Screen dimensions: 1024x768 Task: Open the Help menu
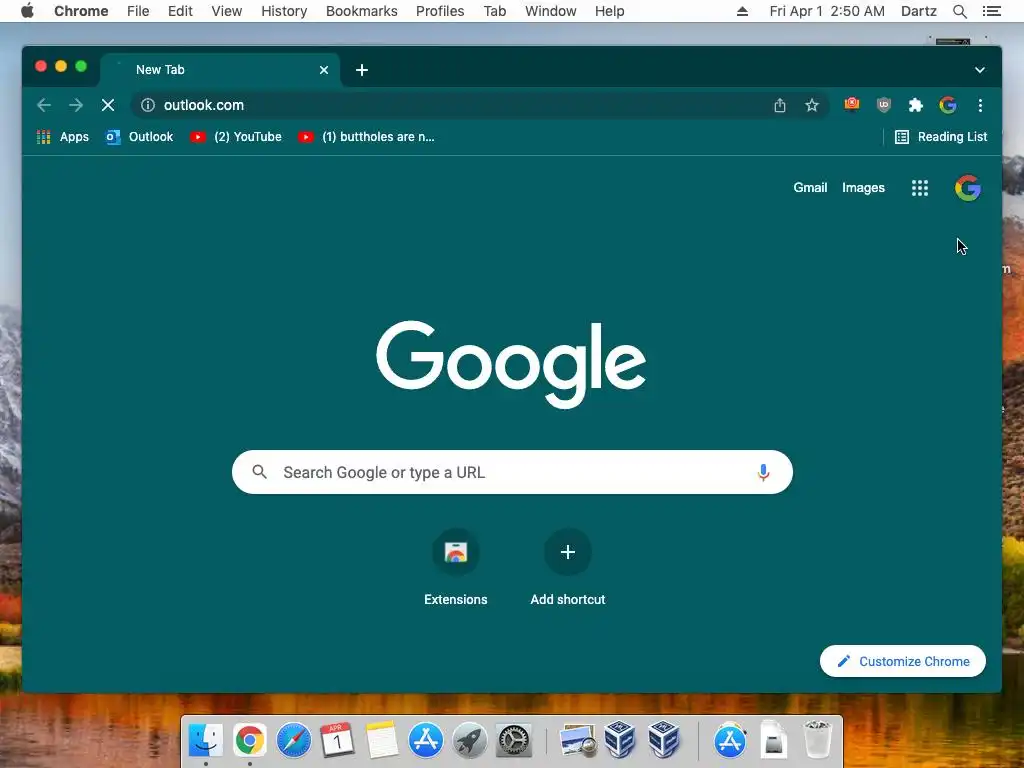[x=609, y=11]
